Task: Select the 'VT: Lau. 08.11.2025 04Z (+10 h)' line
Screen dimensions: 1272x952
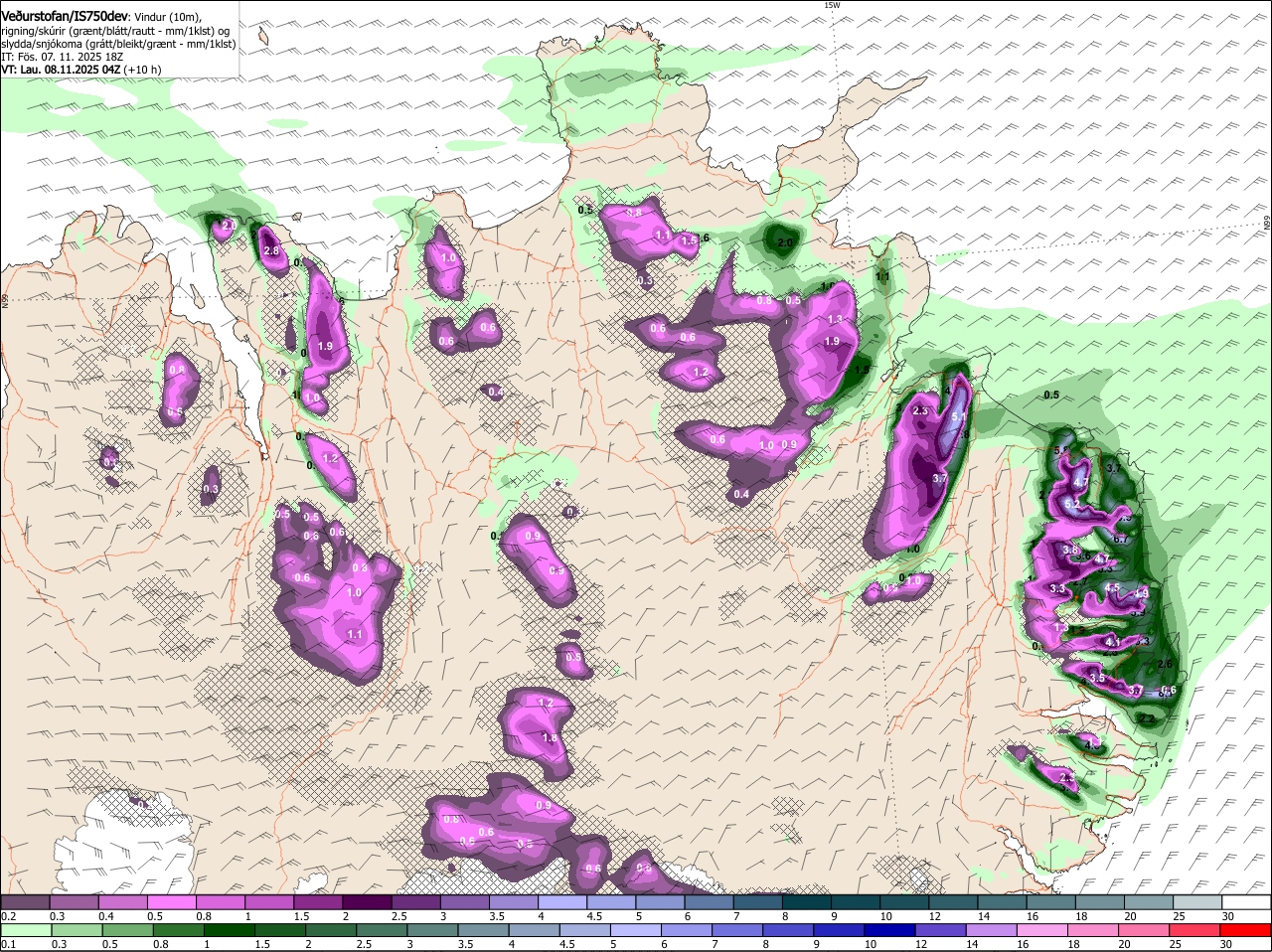Action: point(80,70)
